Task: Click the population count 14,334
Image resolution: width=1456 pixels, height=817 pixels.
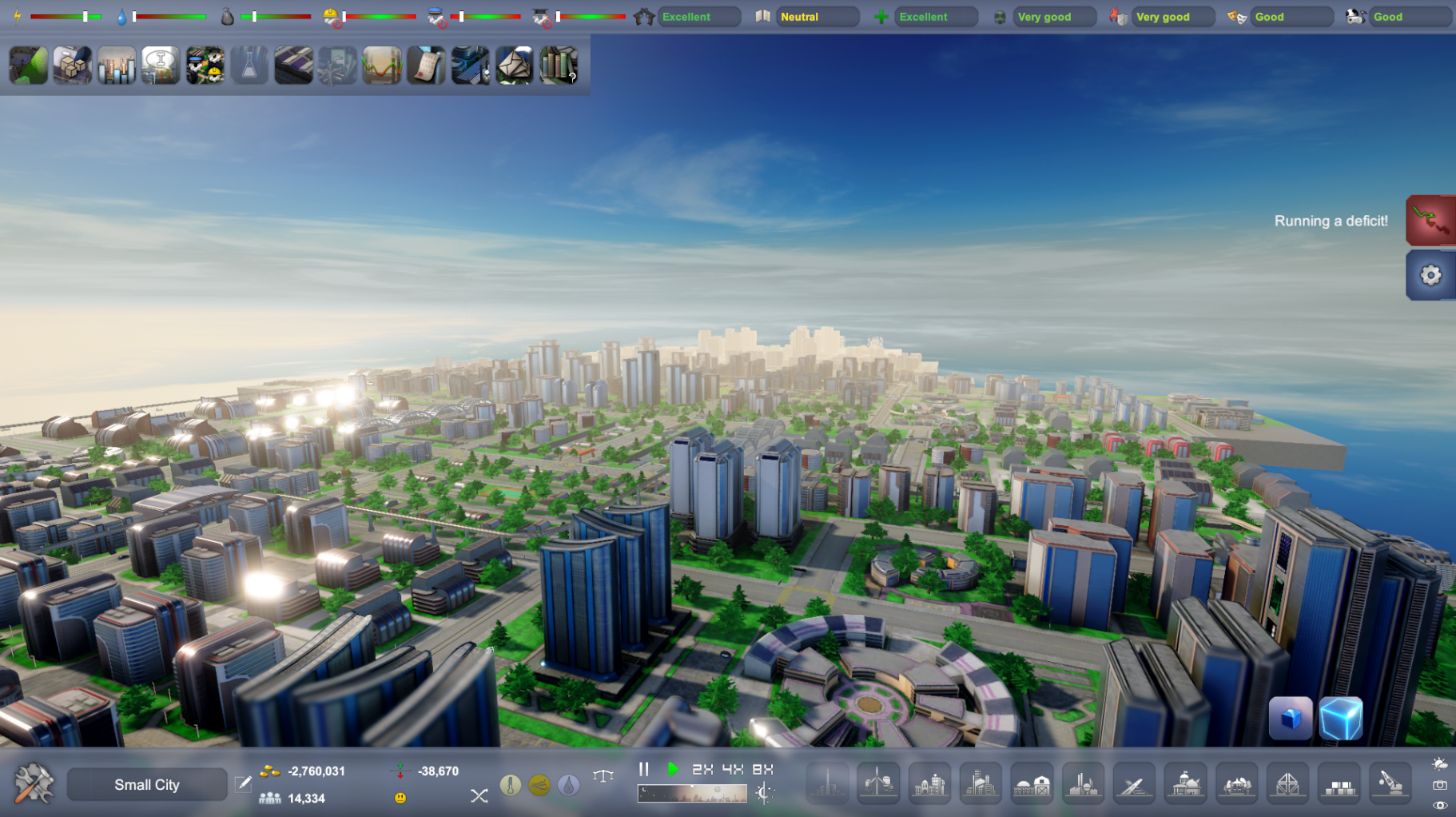Action: (306, 798)
